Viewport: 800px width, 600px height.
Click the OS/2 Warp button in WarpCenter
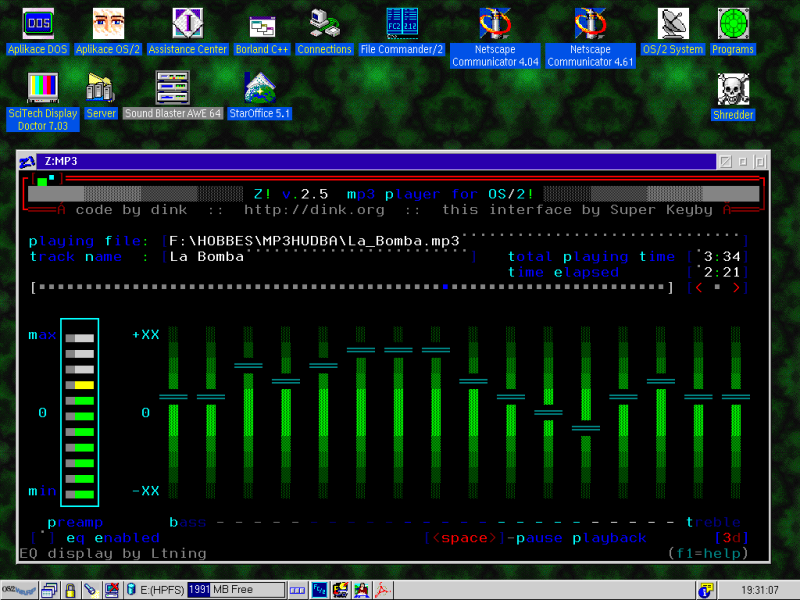(18, 590)
